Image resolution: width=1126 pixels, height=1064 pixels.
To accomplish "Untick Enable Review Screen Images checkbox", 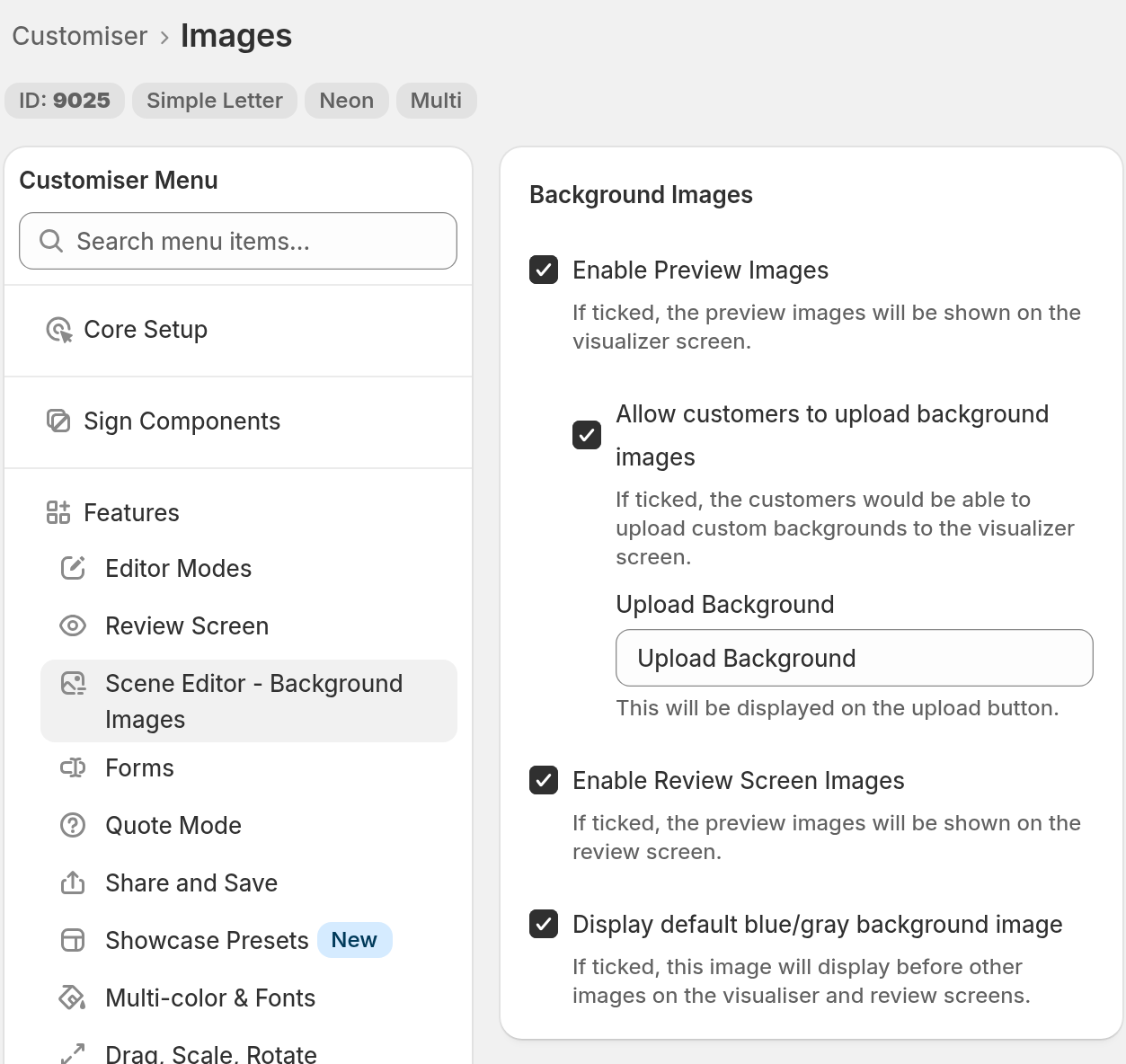I will tap(544, 780).
